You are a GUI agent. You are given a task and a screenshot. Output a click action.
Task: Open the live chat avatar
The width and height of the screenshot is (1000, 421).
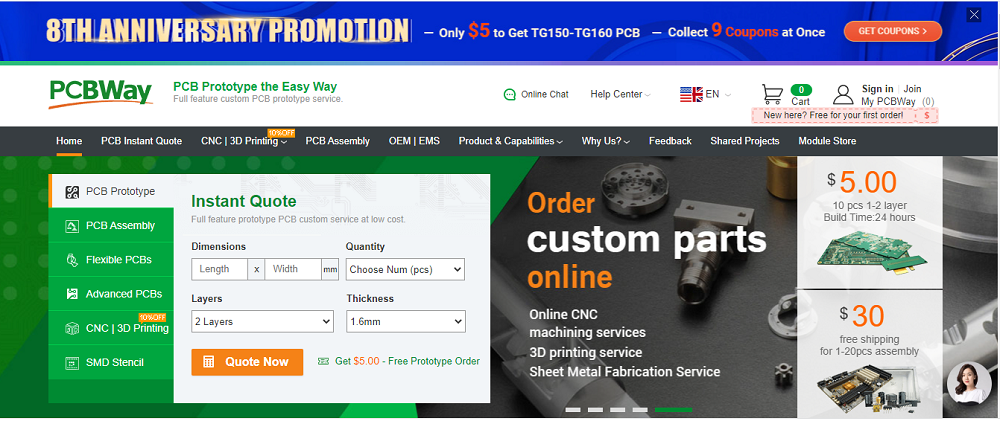click(x=969, y=382)
